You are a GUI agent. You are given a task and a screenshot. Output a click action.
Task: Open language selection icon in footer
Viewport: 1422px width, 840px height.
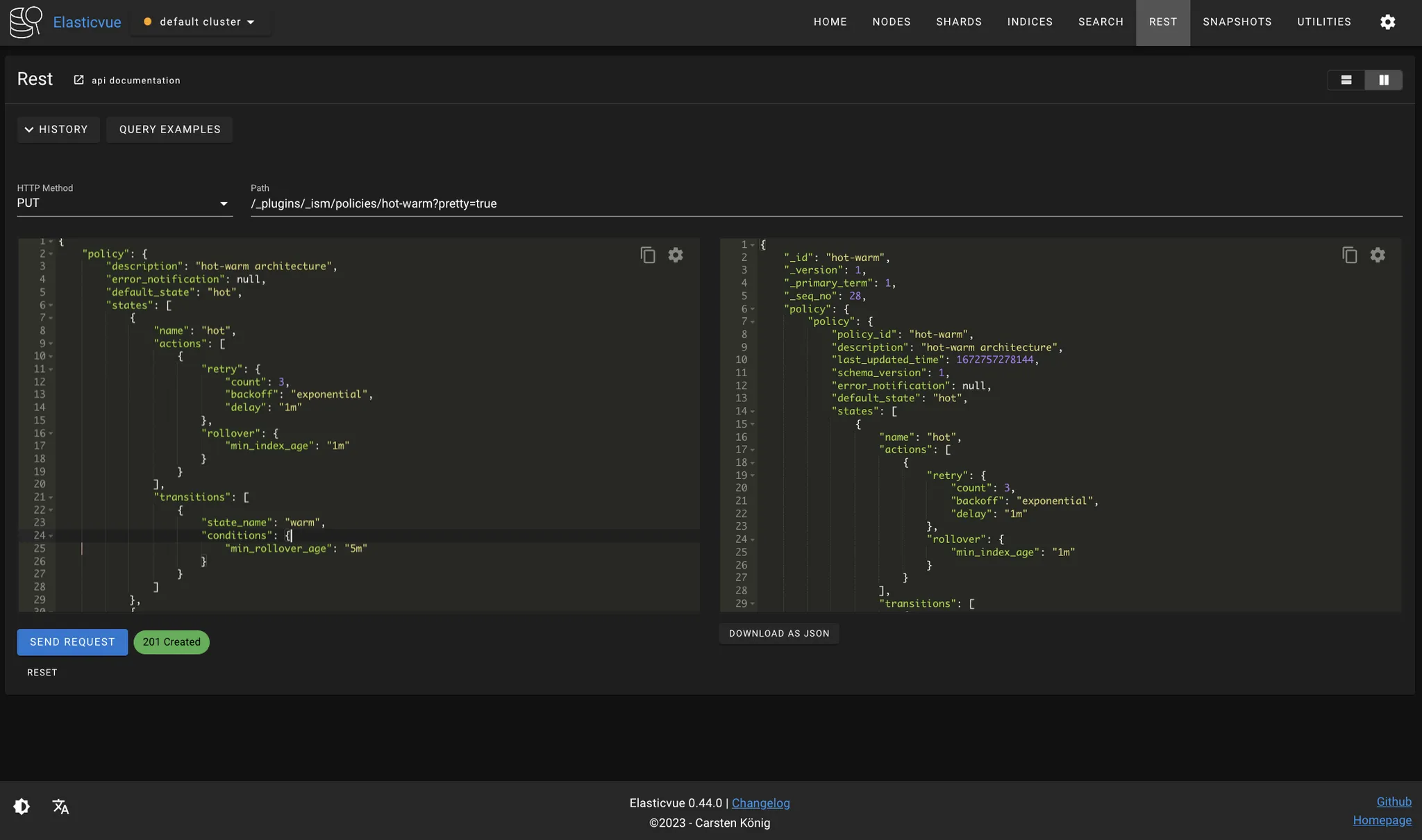(60, 806)
